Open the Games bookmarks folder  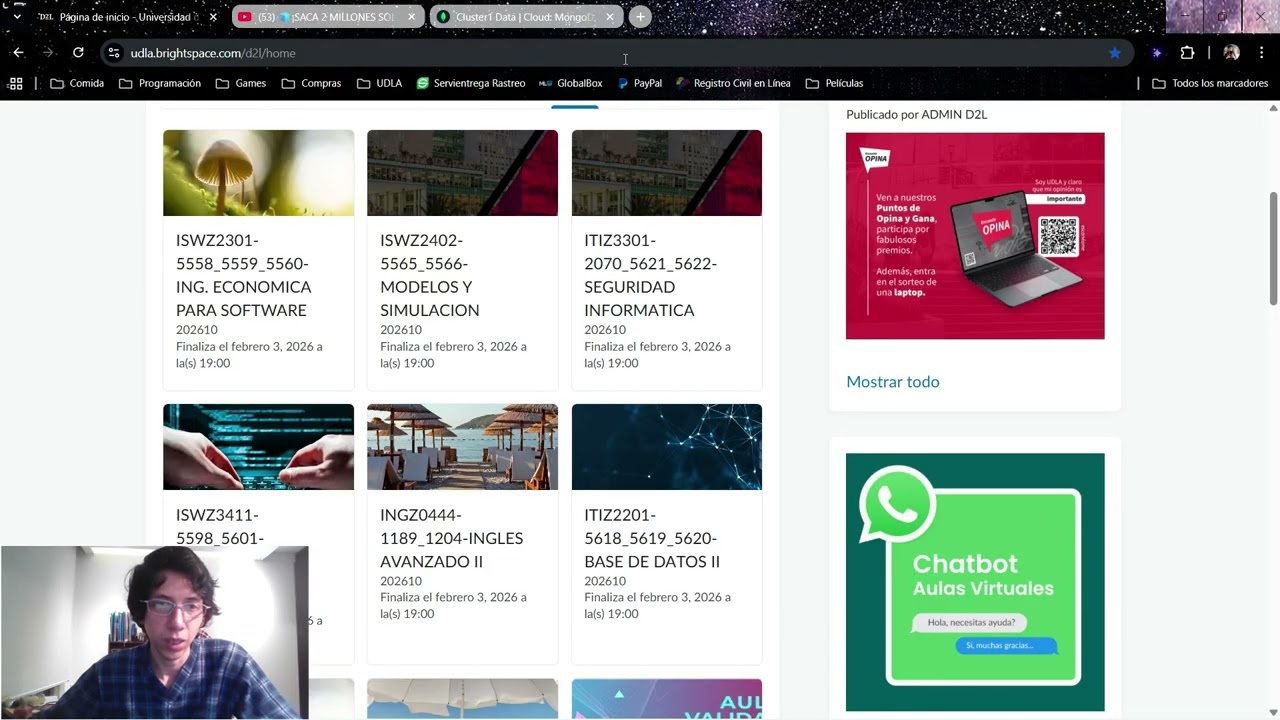click(241, 83)
